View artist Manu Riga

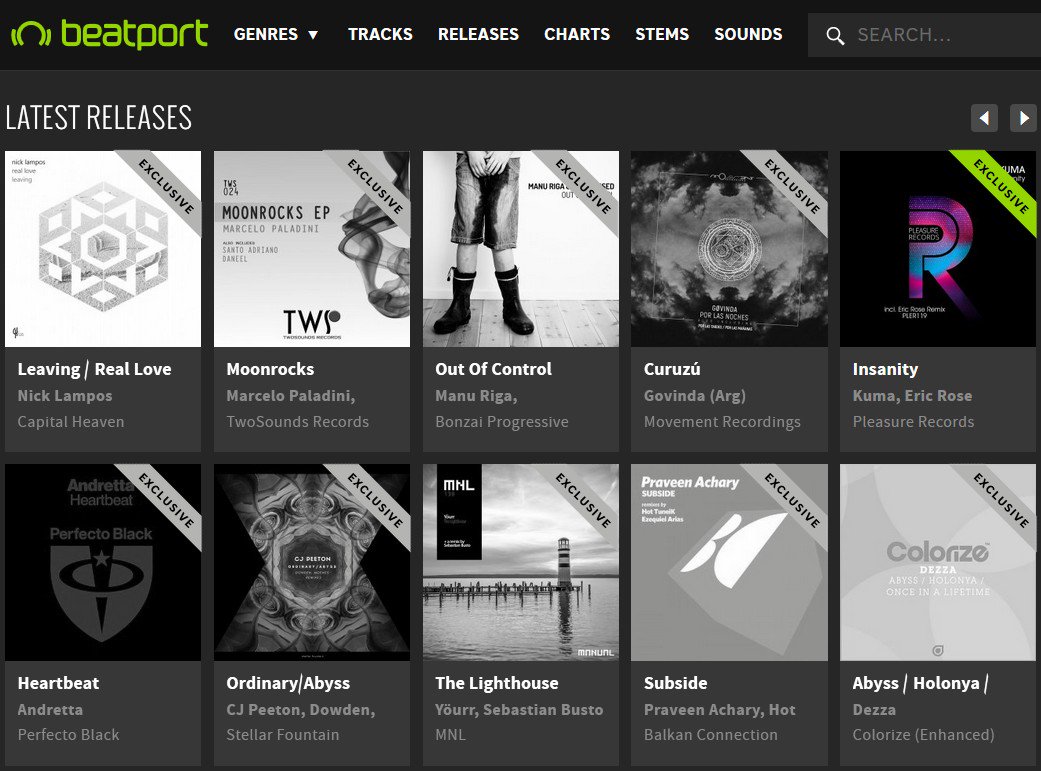(476, 396)
